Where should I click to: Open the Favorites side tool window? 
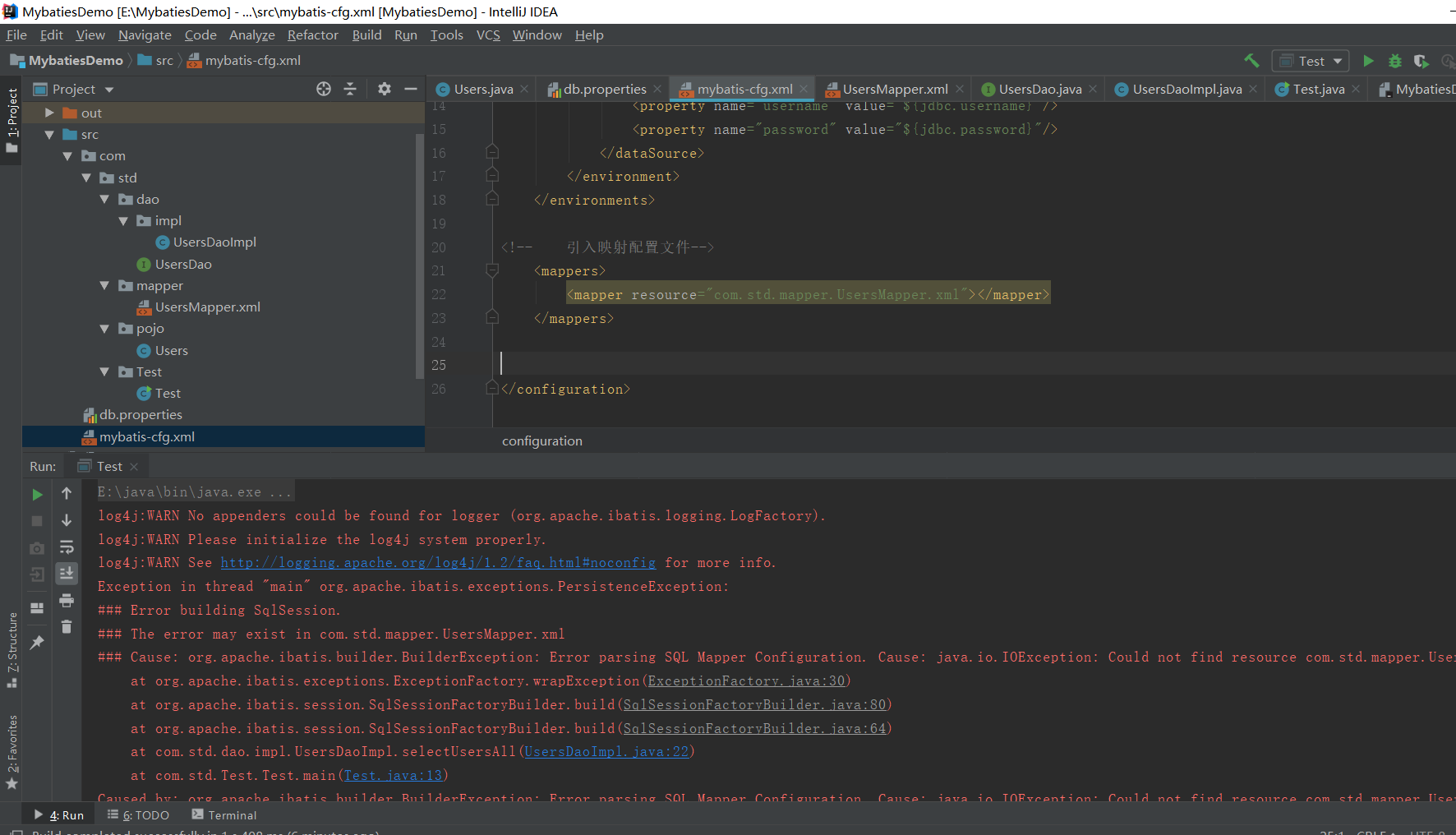pos(12,752)
